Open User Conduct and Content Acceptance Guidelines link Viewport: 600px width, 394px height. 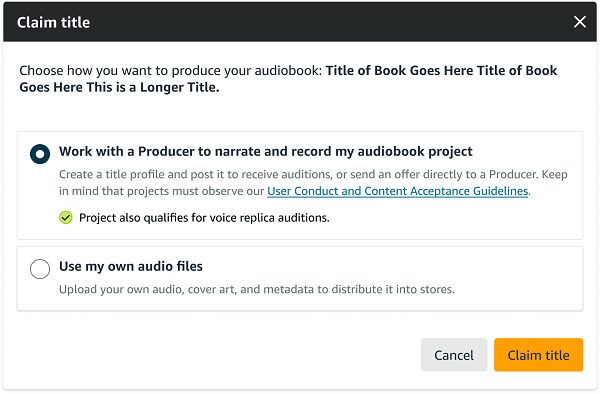(x=398, y=191)
